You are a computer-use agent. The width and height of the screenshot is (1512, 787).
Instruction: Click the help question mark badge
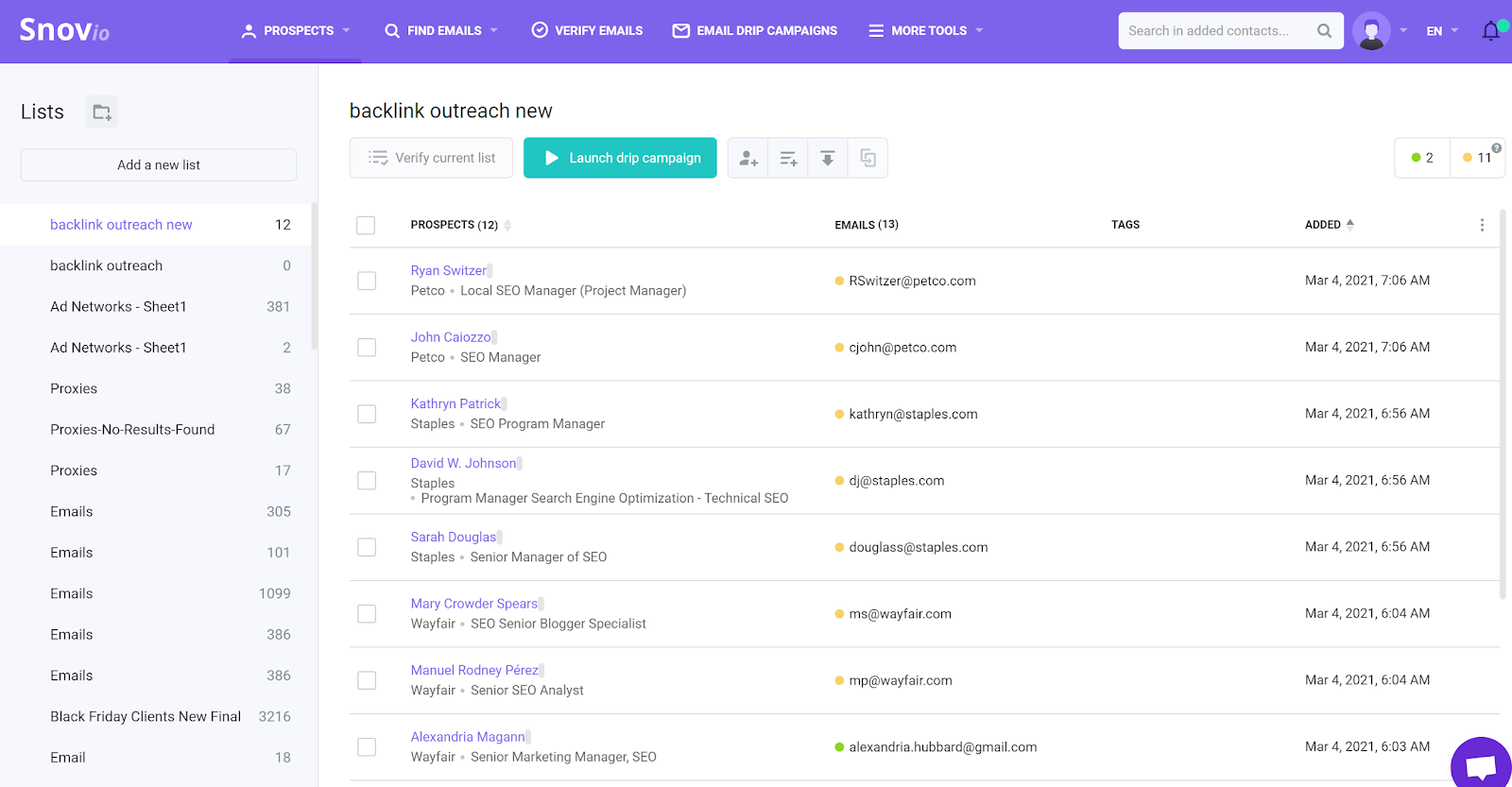click(1497, 147)
